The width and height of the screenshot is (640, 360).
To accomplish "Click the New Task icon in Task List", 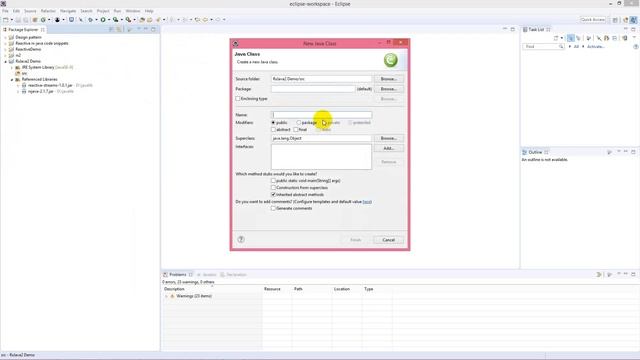I will click(x=556, y=38).
